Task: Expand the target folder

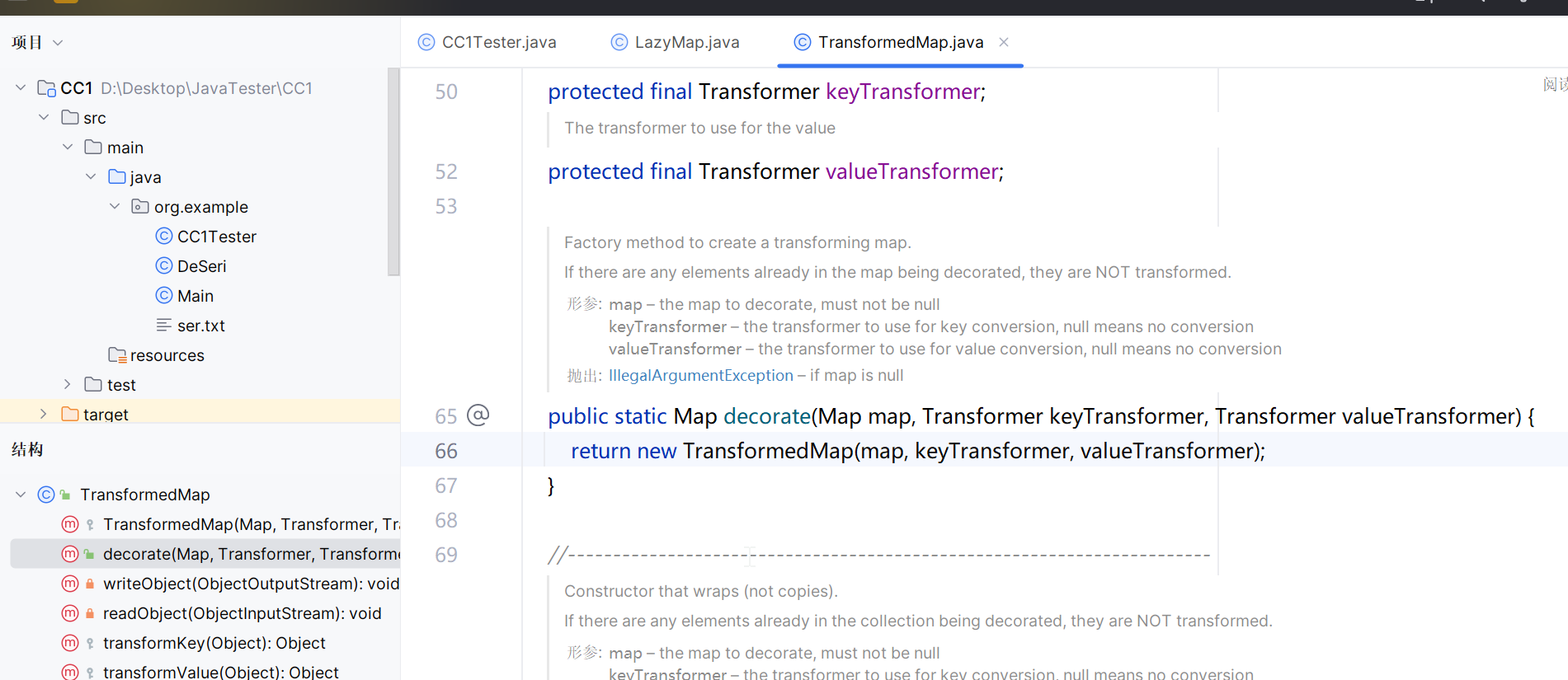Action: point(44,414)
